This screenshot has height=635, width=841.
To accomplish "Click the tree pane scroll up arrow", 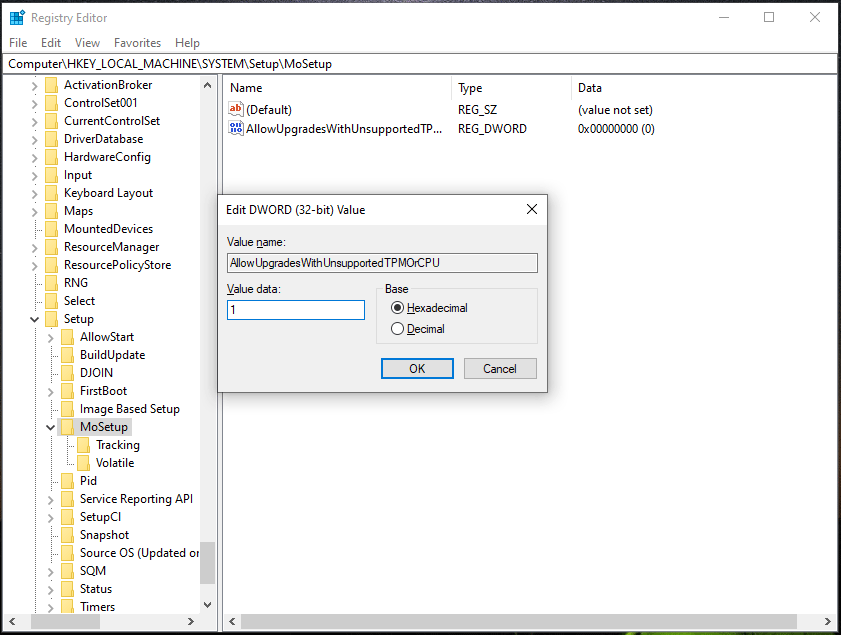I will [x=208, y=85].
